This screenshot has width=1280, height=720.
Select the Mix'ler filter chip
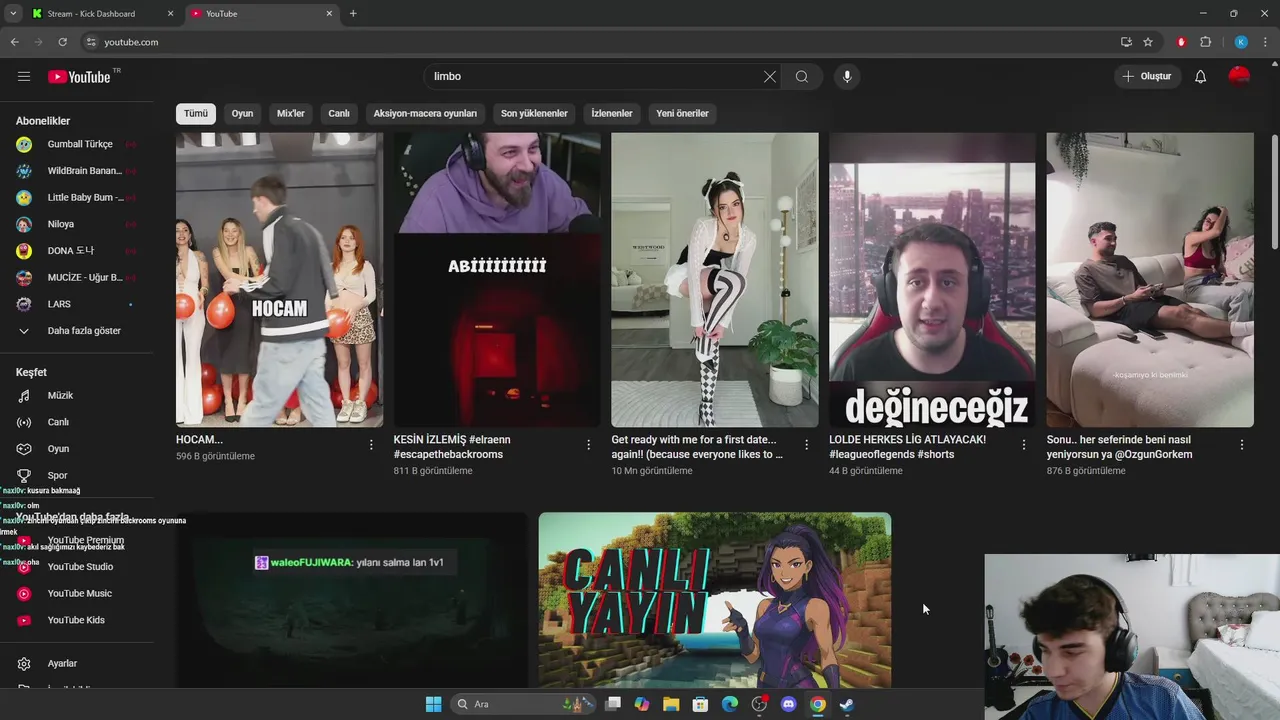tap(291, 113)
